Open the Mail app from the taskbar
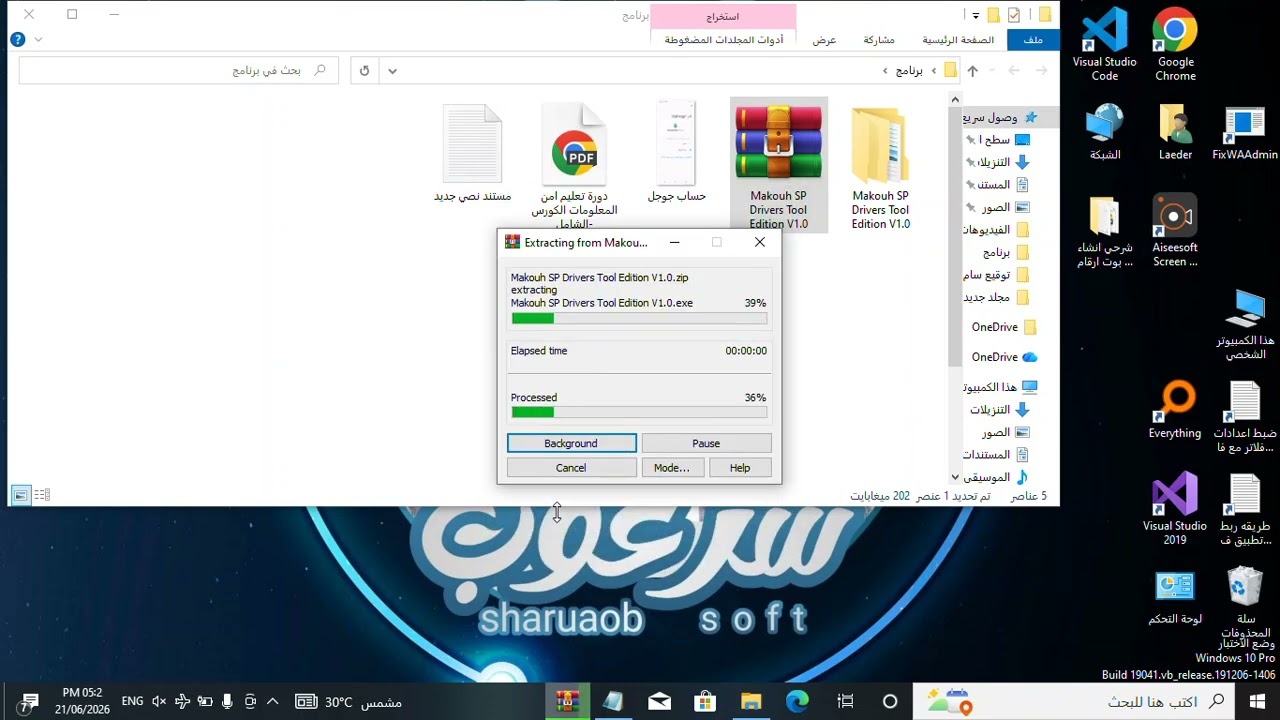 (659, 701)
